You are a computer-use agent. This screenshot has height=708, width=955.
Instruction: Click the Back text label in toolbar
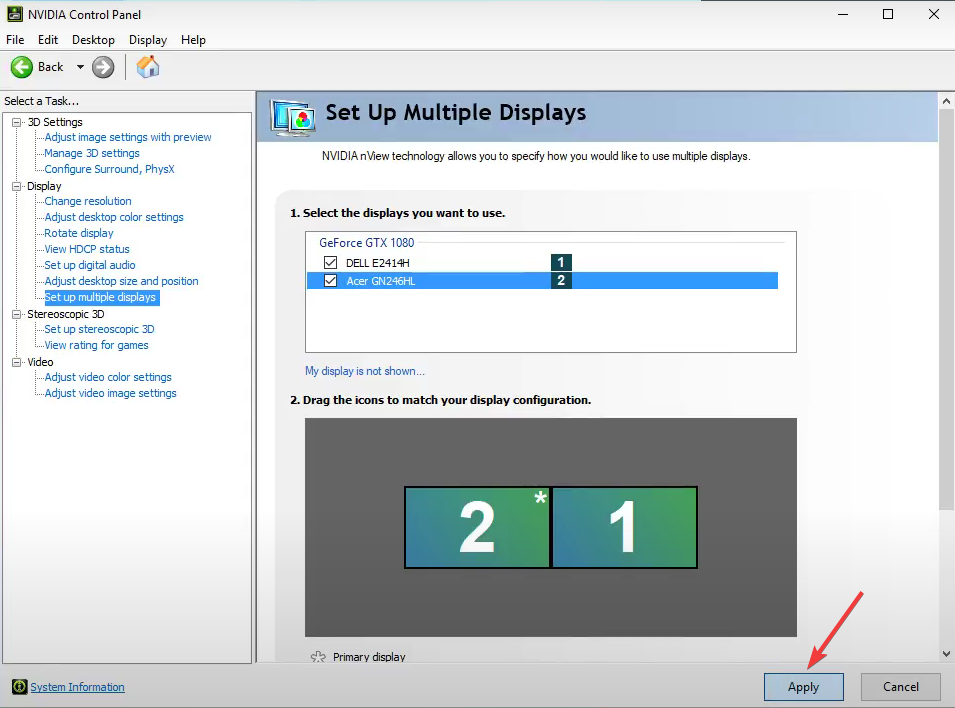coord(51,67)
